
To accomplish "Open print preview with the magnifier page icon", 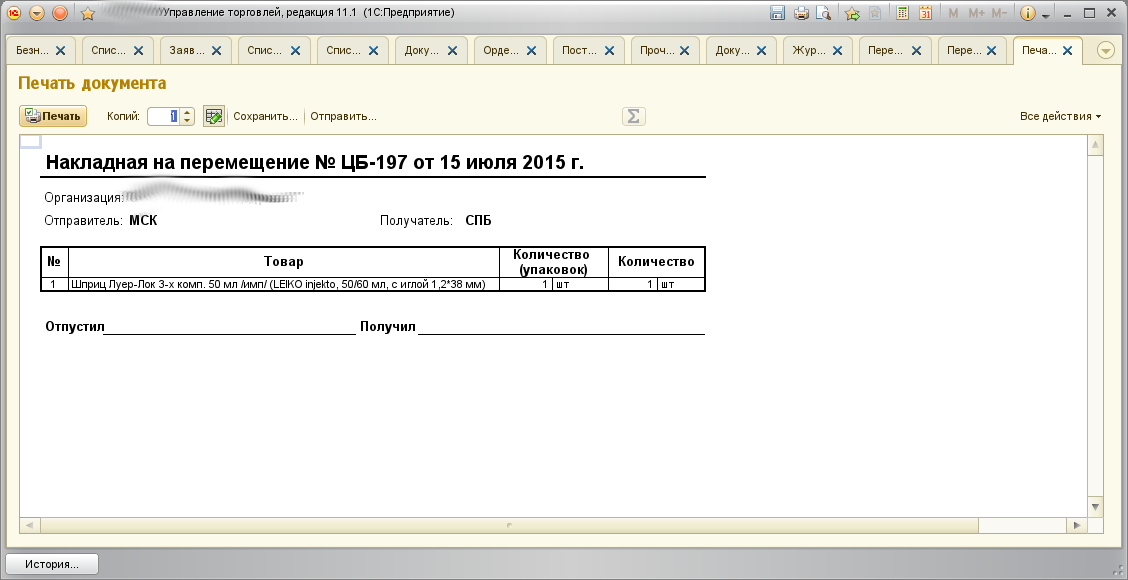I will tap(823, 13).
